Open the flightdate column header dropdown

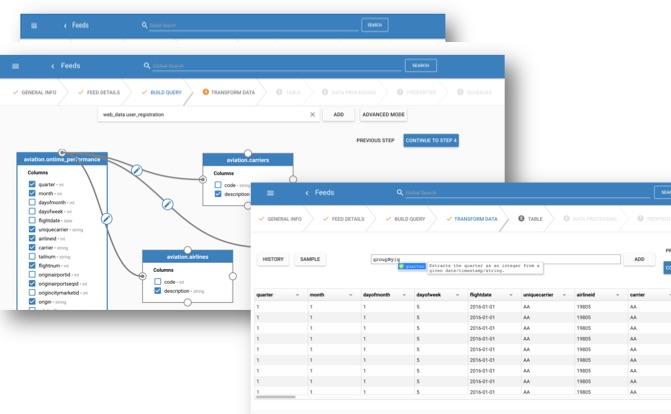click(x=511, y=295)
